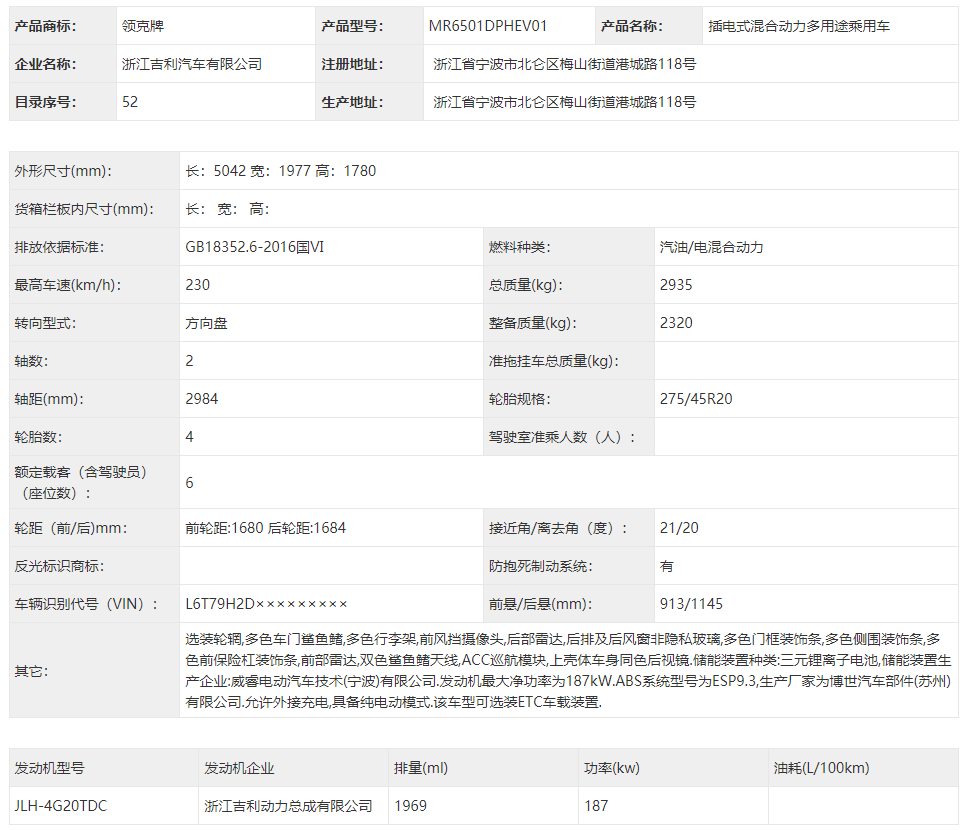Image resolution: width=965 pixels, height=831 pixels.
Task: Click the 发动机型号 column header
Action: point(49,768)
